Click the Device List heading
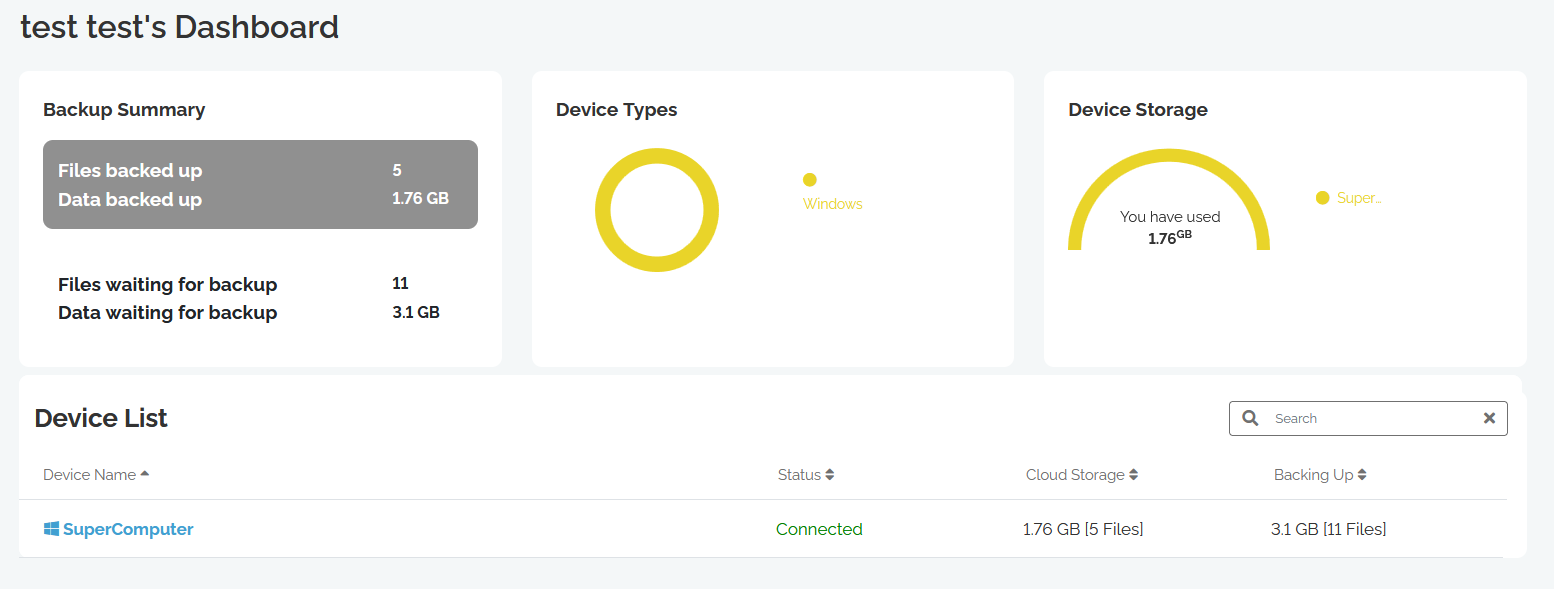This screenshot has width=1554, height=589. click(101, 418)
